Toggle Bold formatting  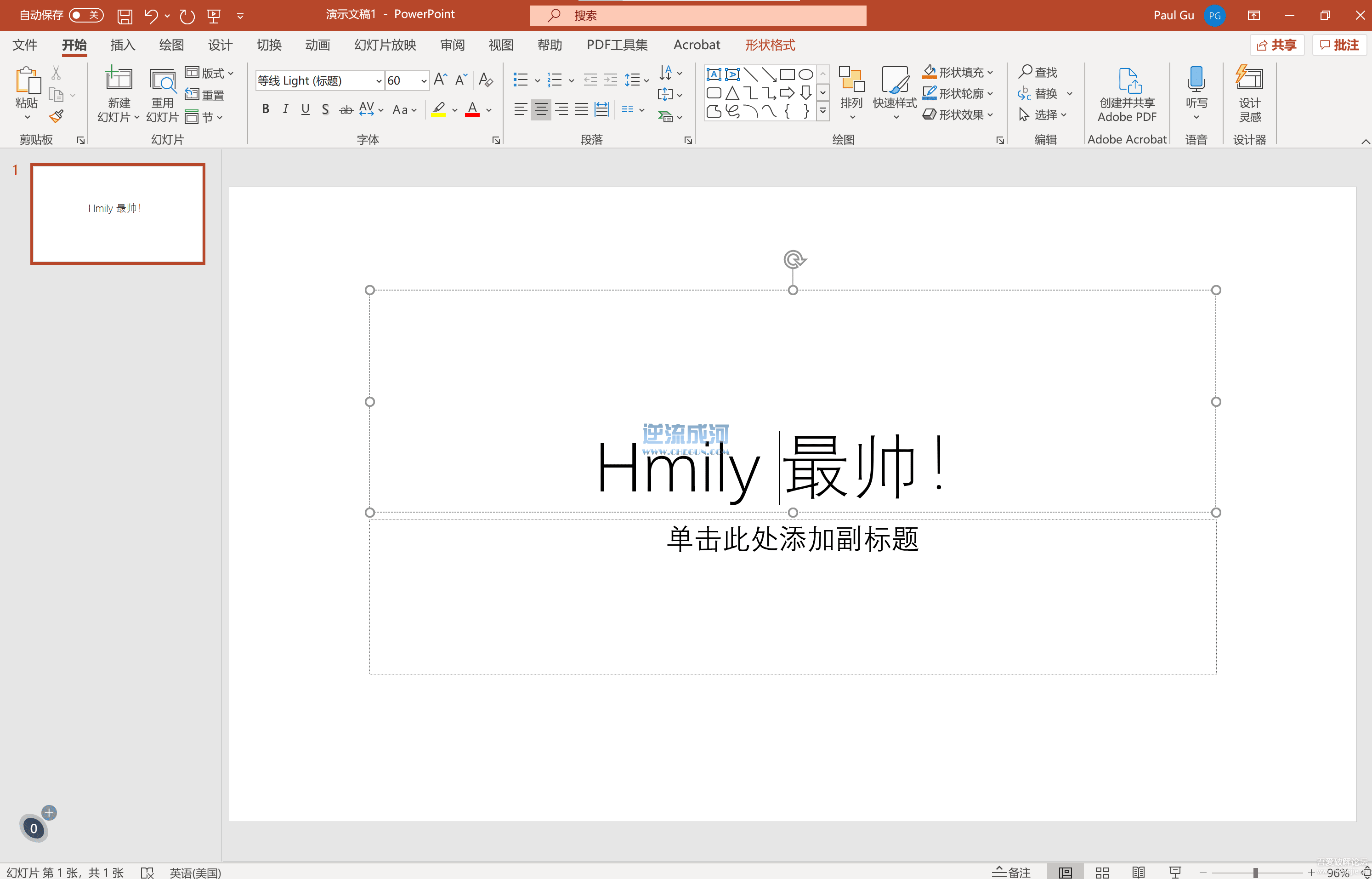265,109
